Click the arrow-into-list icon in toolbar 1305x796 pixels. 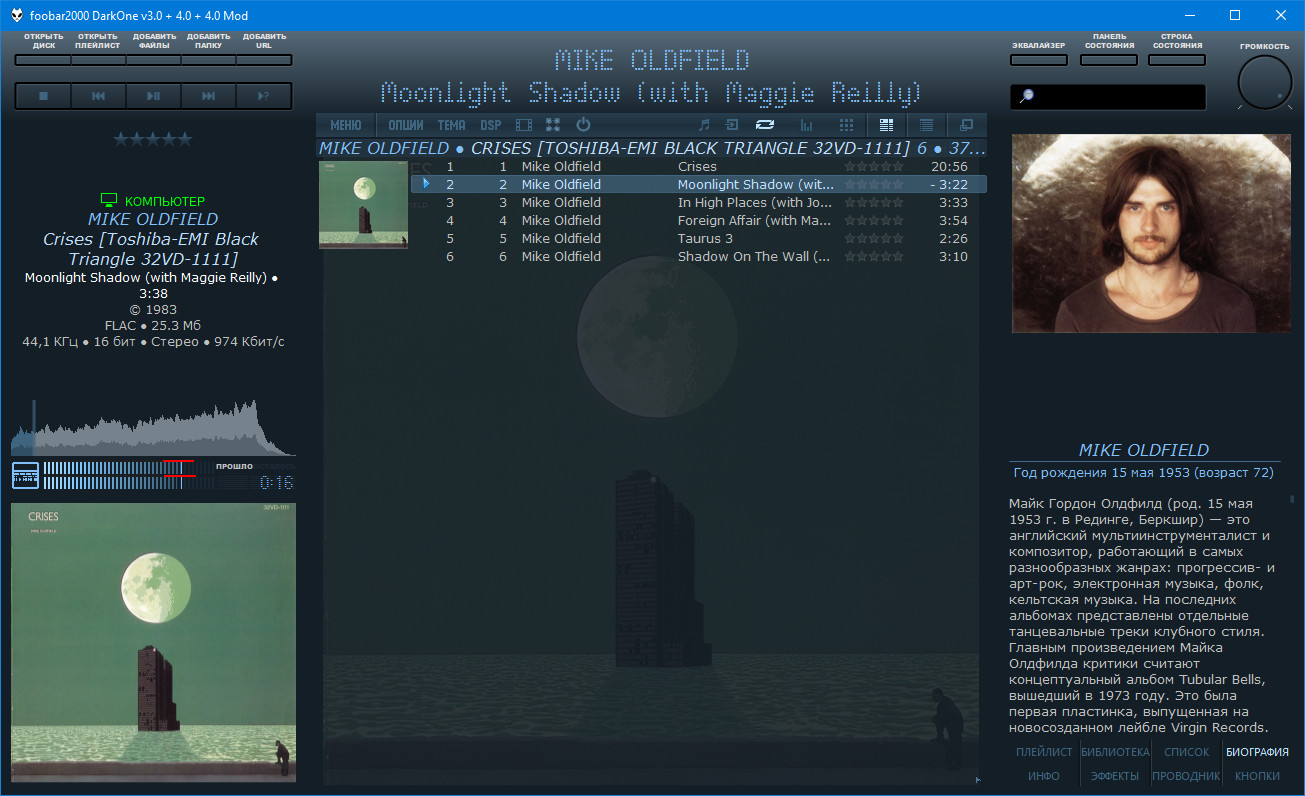tap(732, 125)
